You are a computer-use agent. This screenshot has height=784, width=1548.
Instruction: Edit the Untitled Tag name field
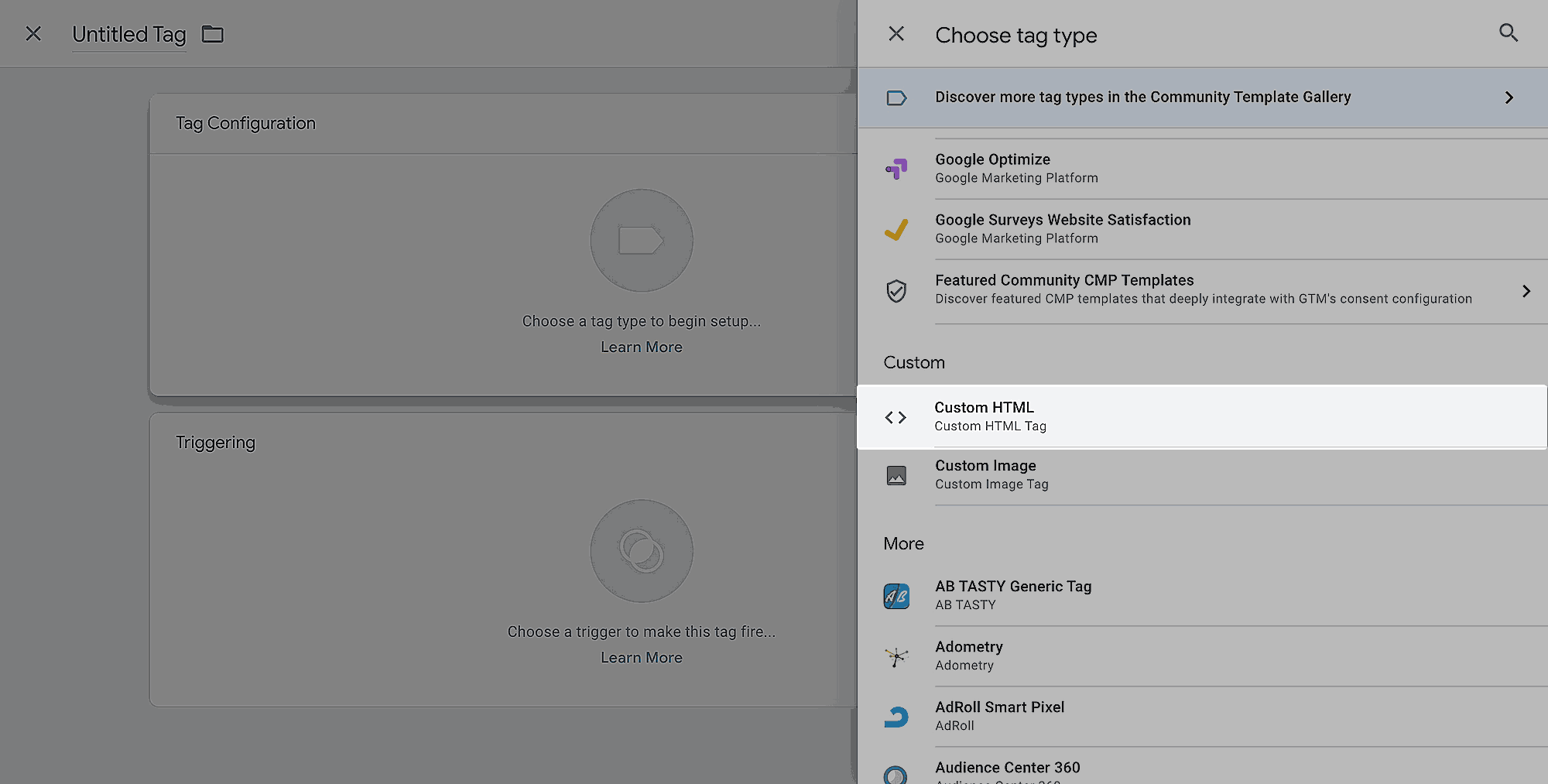[129, 35]
